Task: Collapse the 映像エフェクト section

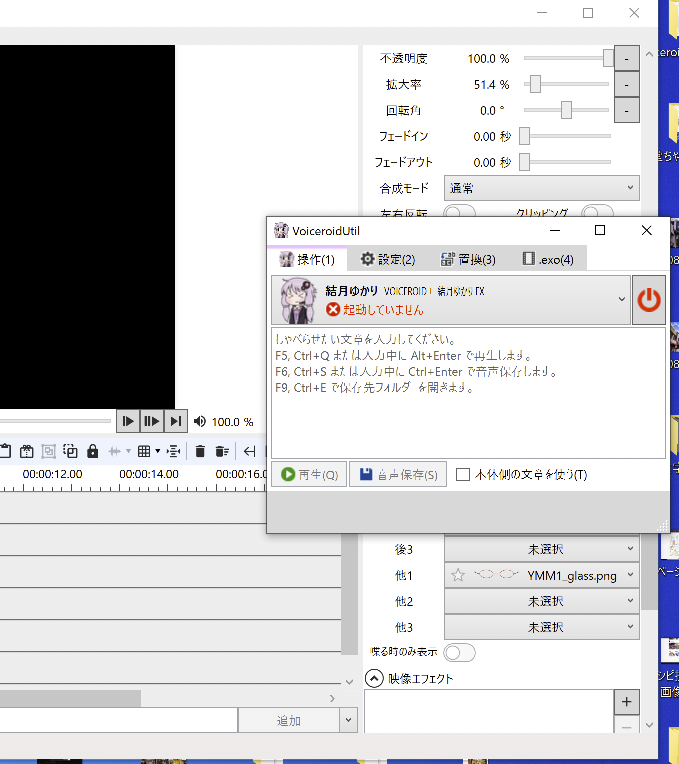Action: coord(374,678)
